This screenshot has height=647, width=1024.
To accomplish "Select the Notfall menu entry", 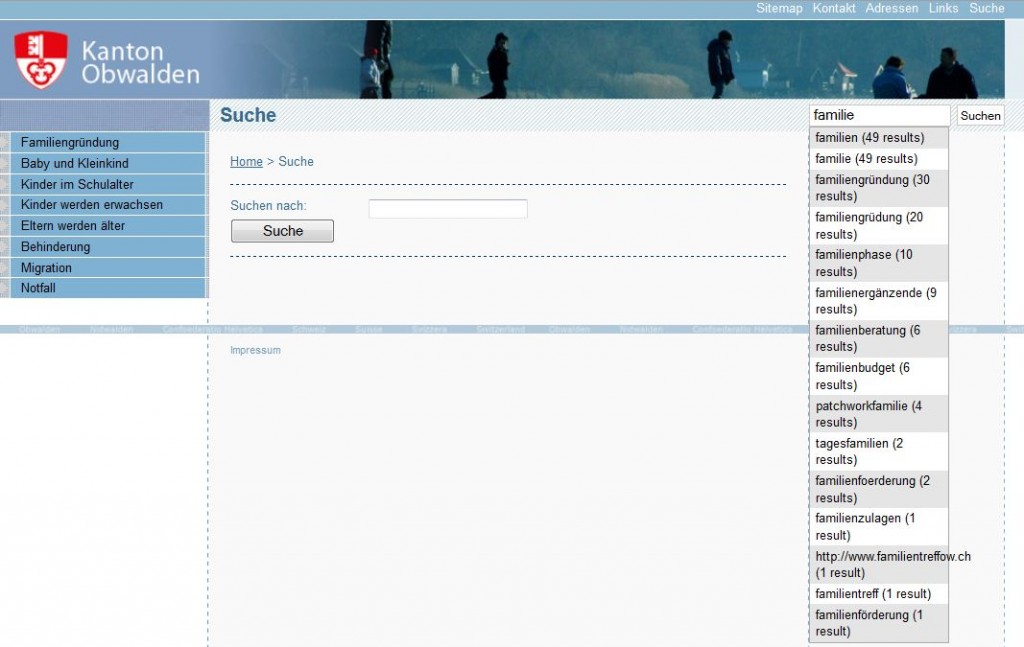I will pos(38,288).
